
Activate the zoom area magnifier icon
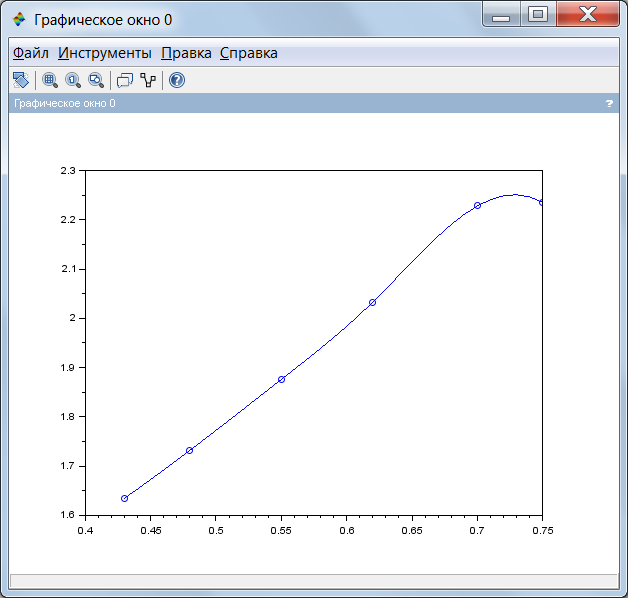(50, 80)
